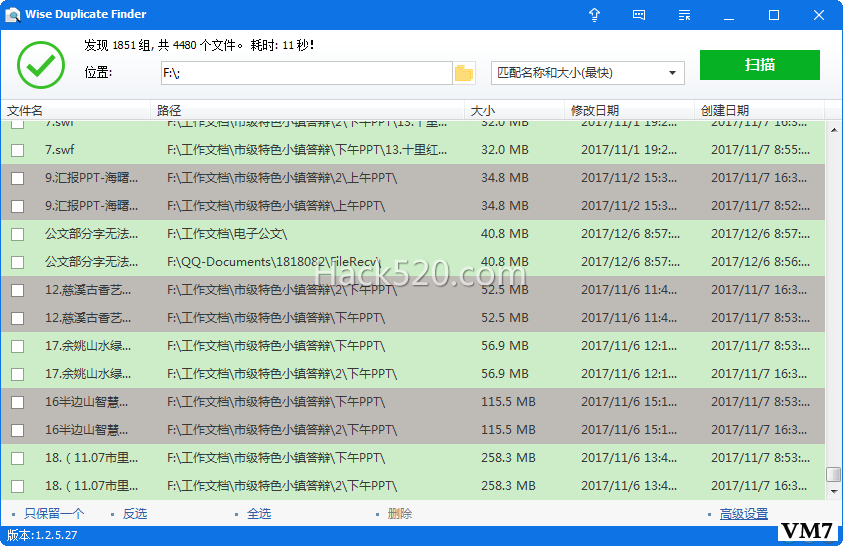The width and height of the screenshot is (843, 546).
Task: Check 16半边山智慧 row created 2017/11/7 8:53
Action: point(18,403)
